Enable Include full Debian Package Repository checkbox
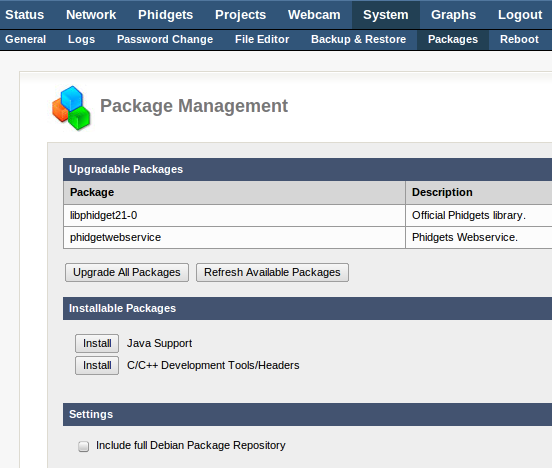The height and width of the screenshot is (468, 552). click(83, 446)
